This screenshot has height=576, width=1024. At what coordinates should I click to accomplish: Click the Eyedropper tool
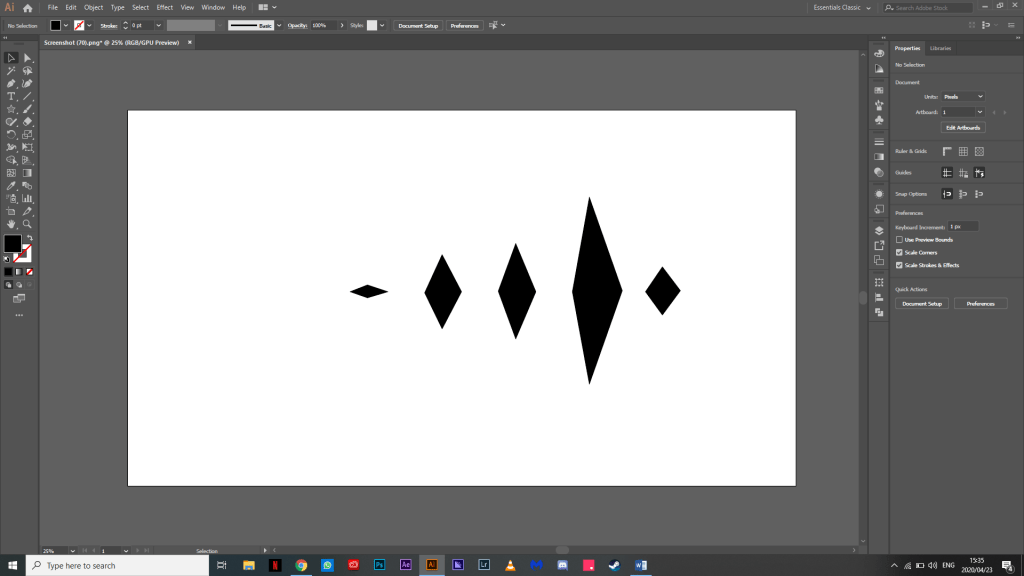point(11,186)
